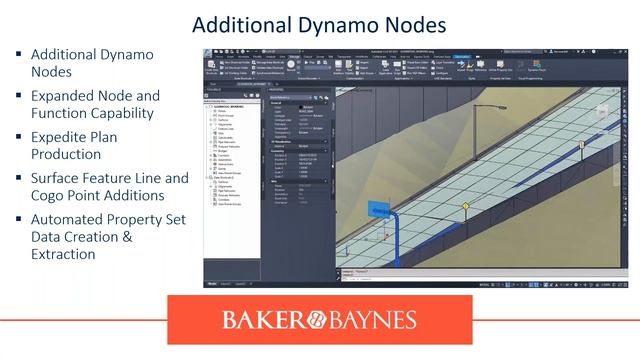
Task: Collapse the General properties section
Action: pos(326,103)
